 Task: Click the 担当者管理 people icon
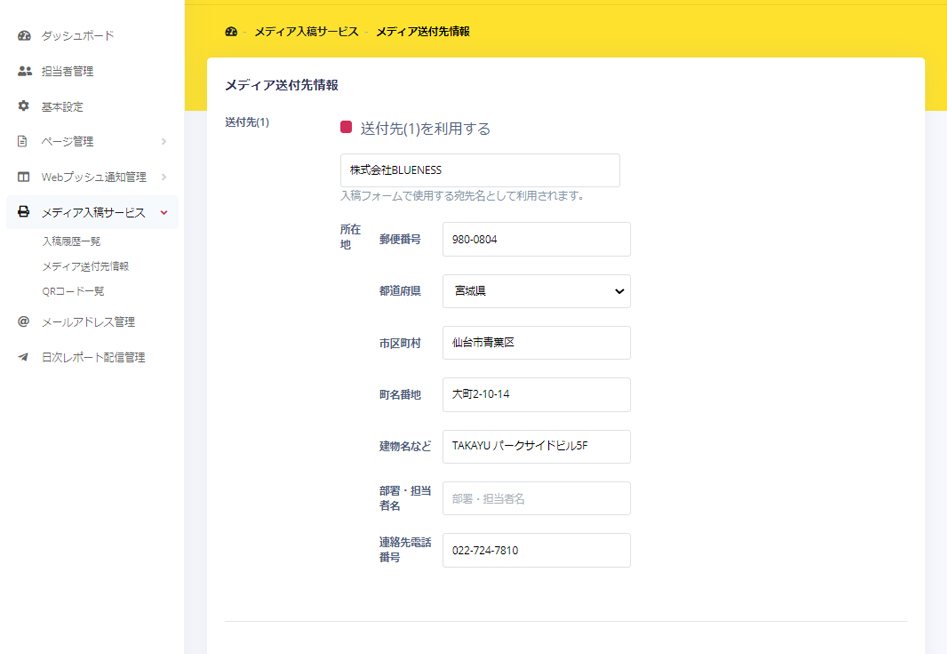coord(24,71)
